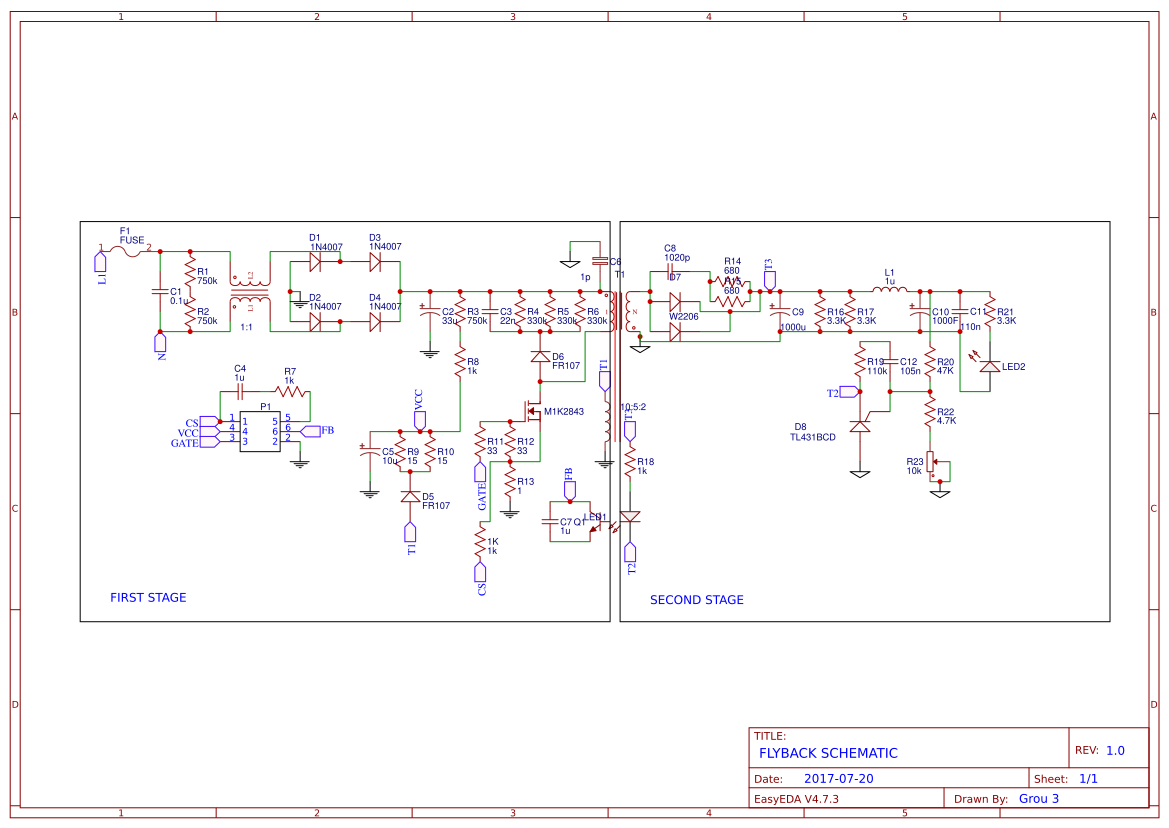Viewport: 1169px width, 828px height.
Task: Select the D7 W2206 rectifier symbol
Action: point(676,302)
